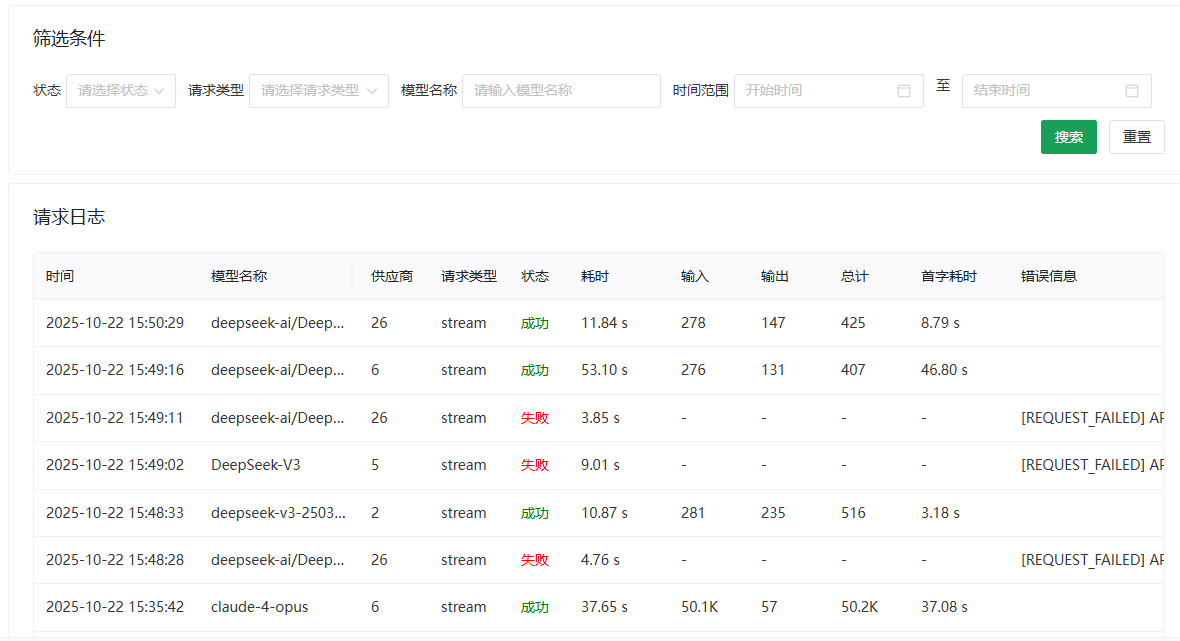This screenshot has height=641, width=1180.
Task: Open the request type dropdown
Action: [x=318, y=91]
